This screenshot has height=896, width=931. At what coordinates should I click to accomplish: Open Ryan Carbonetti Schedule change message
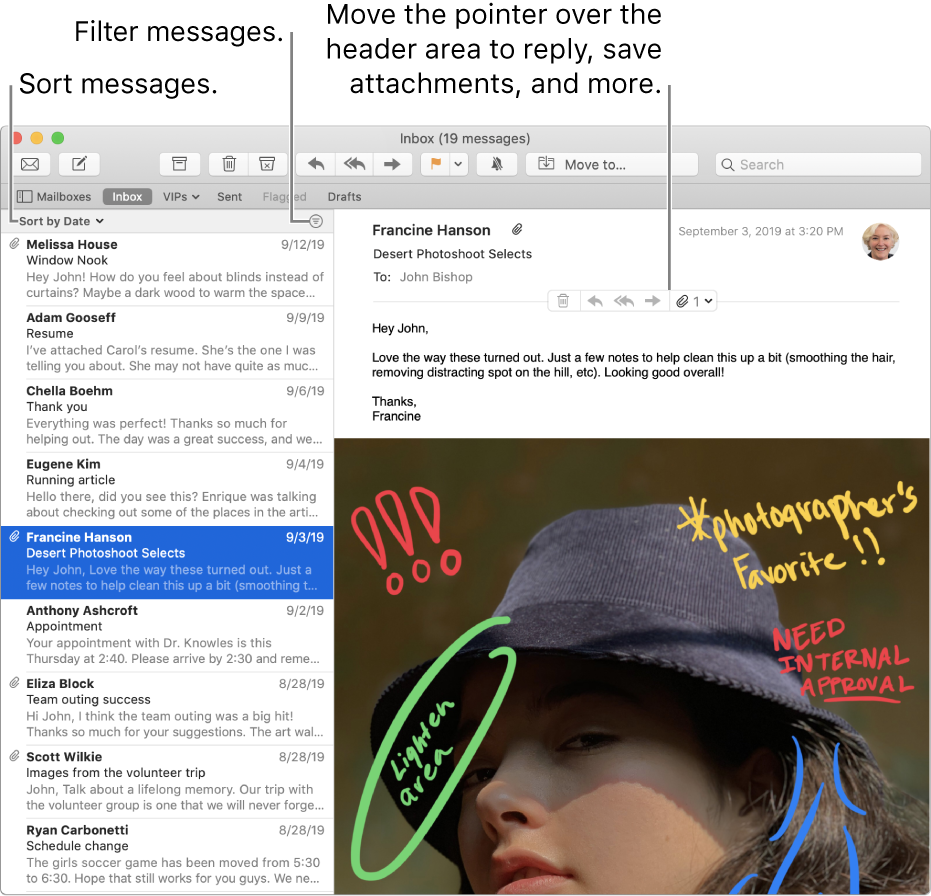coord(167,854)
